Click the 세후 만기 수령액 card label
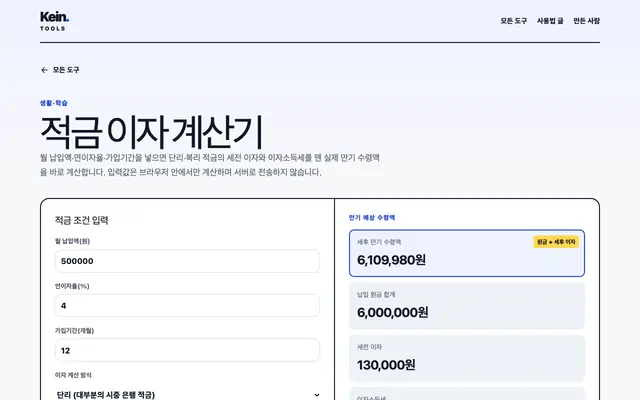Image resolution: width=640 pixels, height=400 pixels. click(x=379, y=242)
